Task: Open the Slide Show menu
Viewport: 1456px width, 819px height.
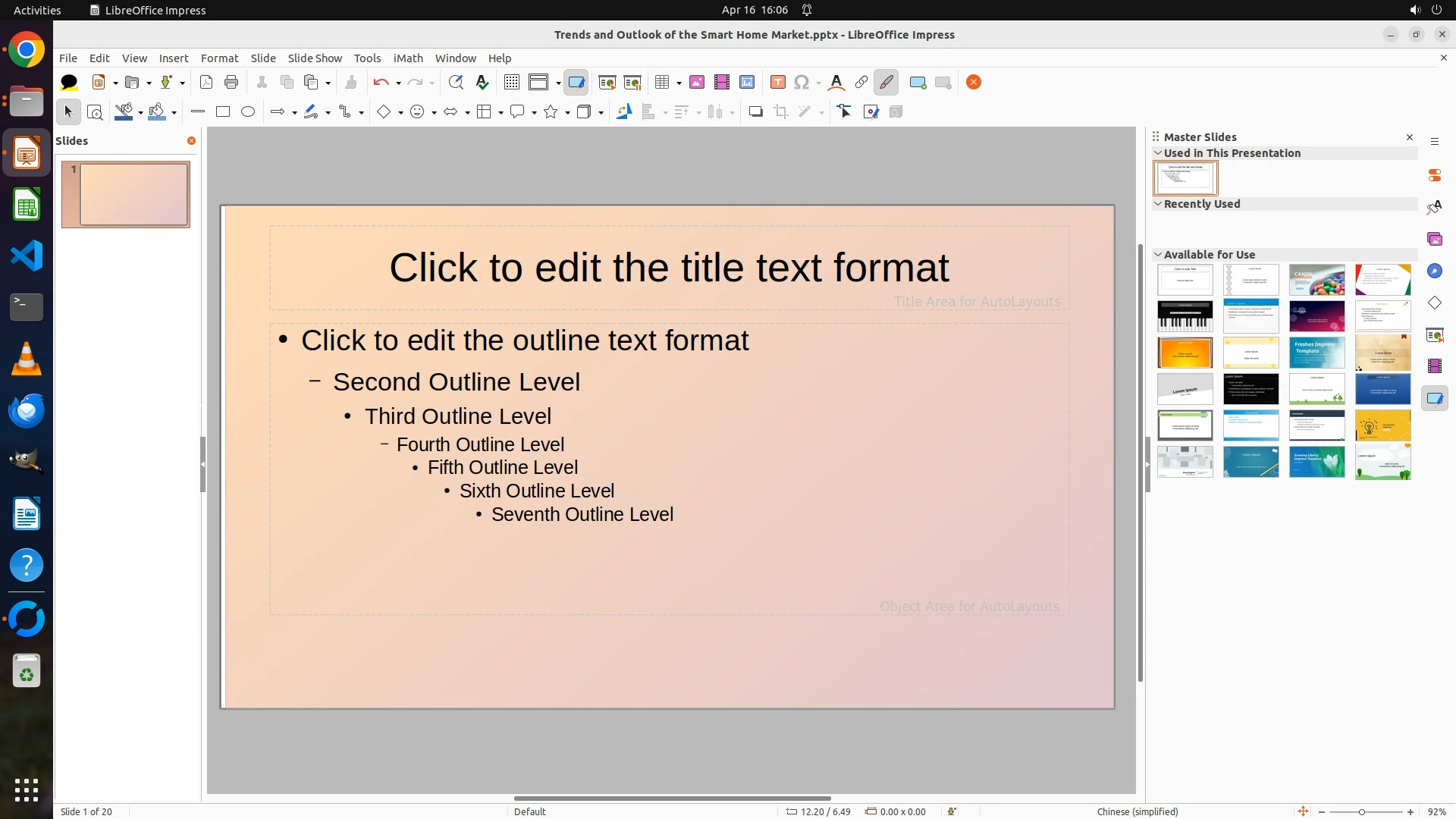Action: [315, 58]
